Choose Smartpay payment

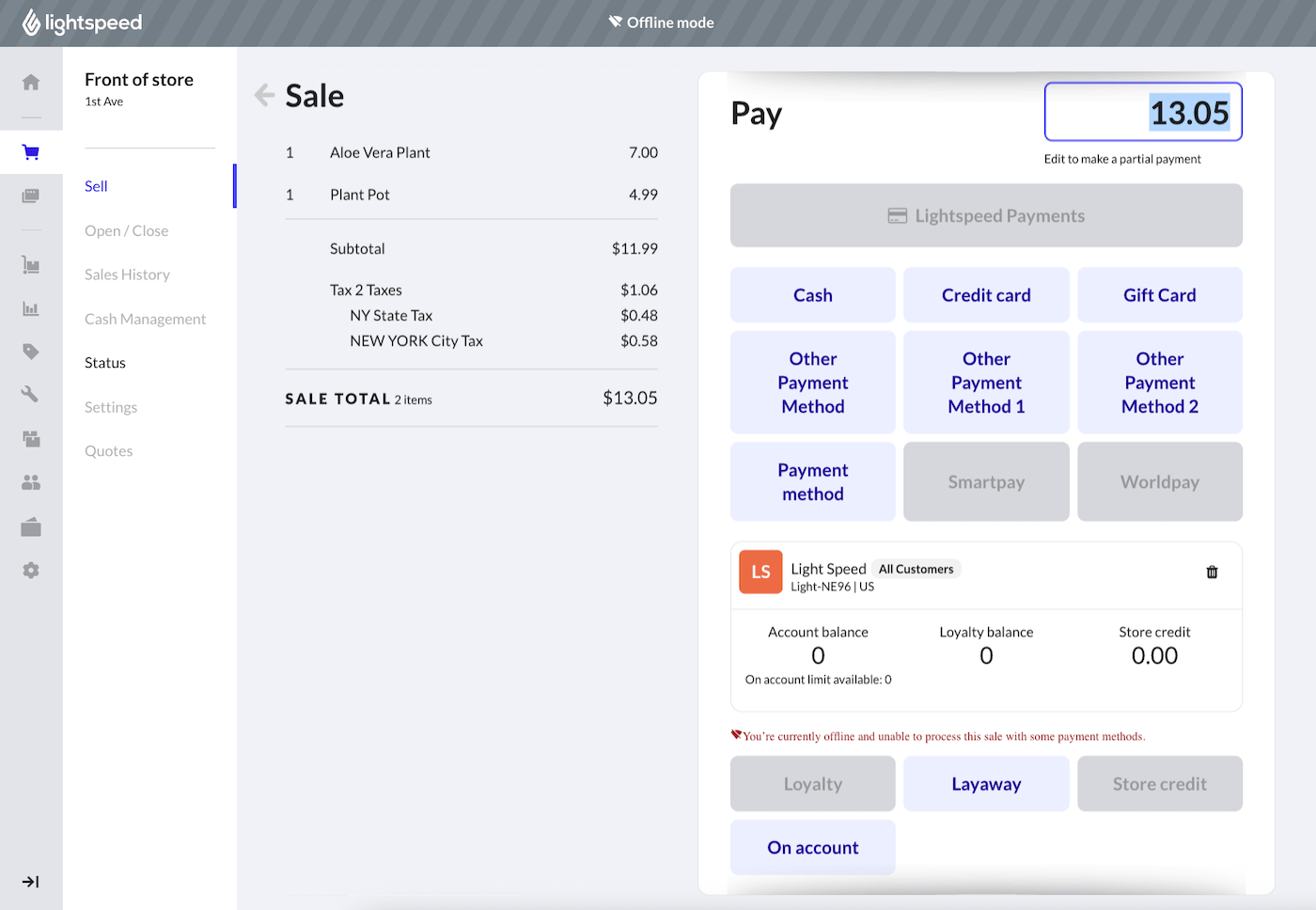tap(986, 482)
